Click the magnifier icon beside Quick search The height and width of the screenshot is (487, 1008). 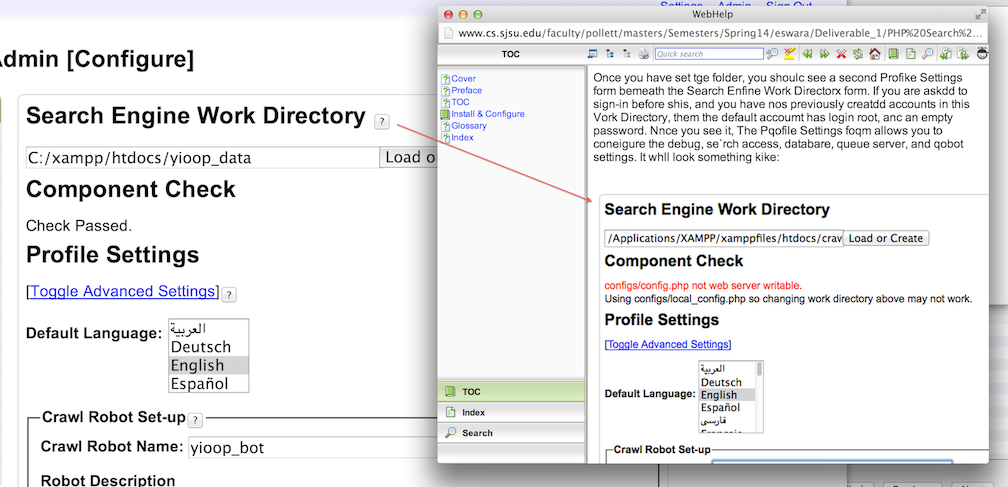tap(772, 54)
